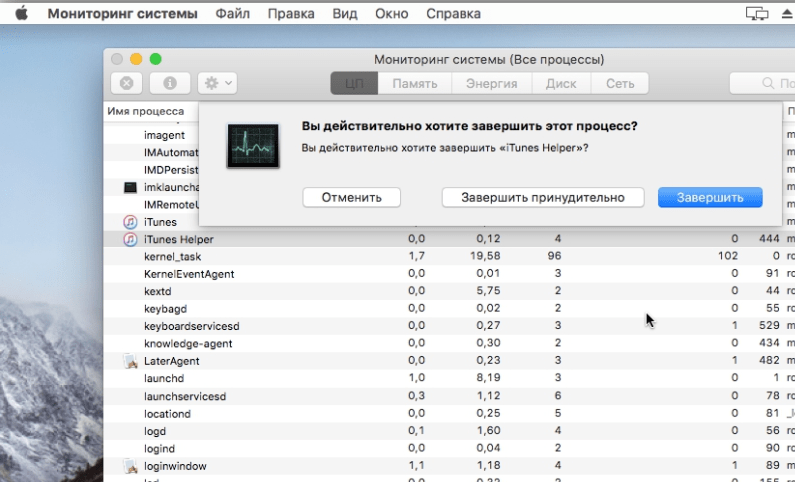Screen dimensions: 795x482
Task: Switch to the Сеть tab
Action: (620, 83)
